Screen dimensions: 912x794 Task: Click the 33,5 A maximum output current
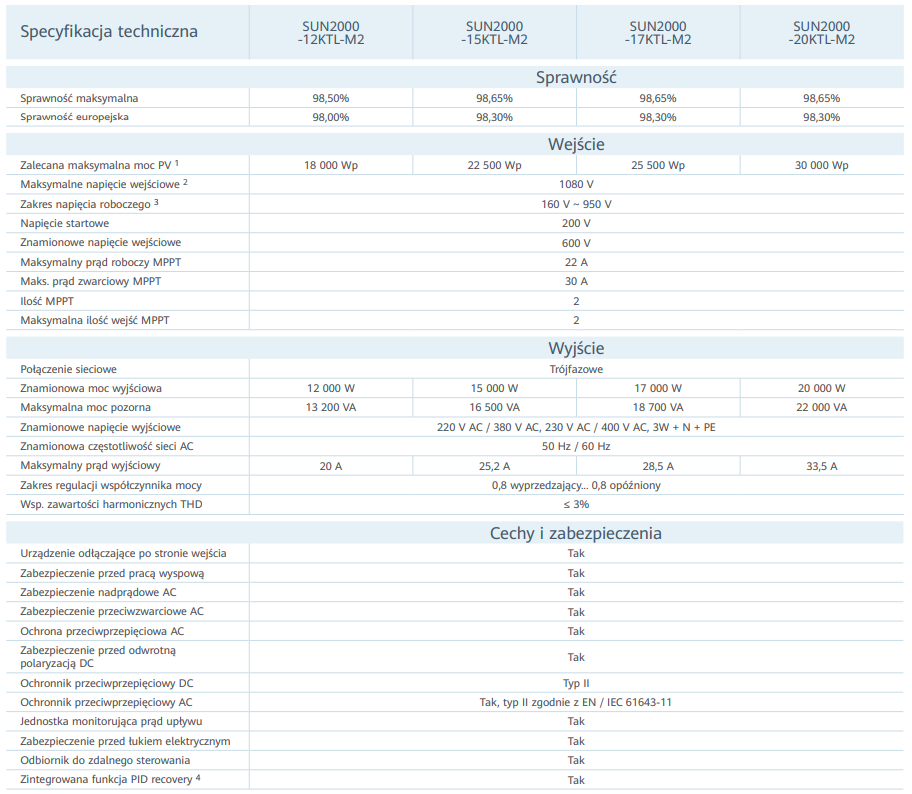pyautogui.click(x=820, y=466)
